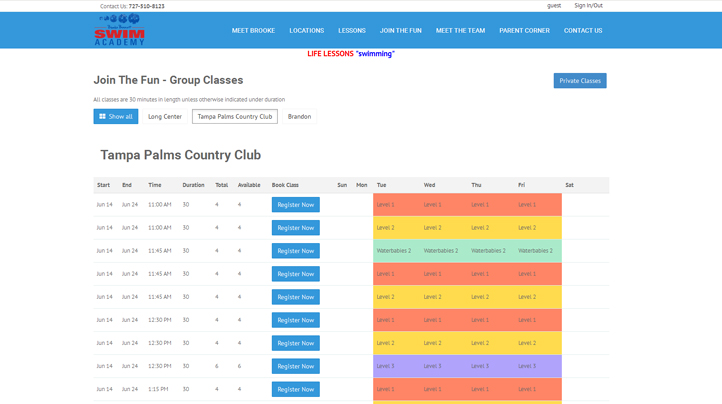Register for the 11:45 AM Waterbabies 2 class
Image resolution: width=722 pixels, height=404 pixels.
[295, 251]
